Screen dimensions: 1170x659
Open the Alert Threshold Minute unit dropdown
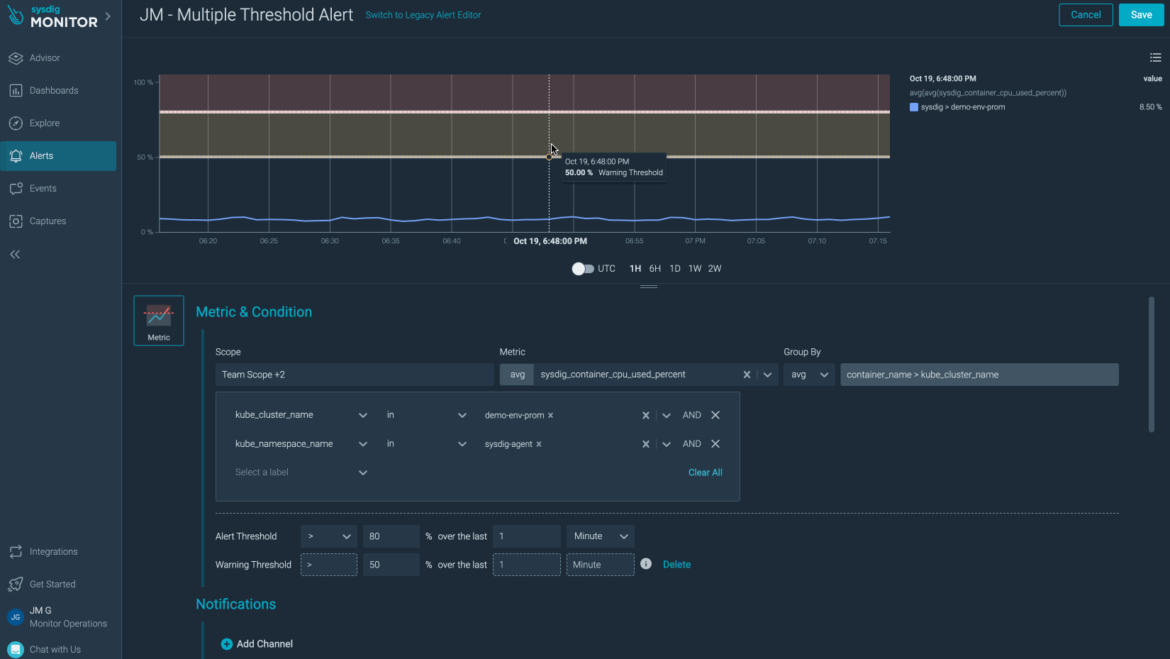tap(600, 536)
